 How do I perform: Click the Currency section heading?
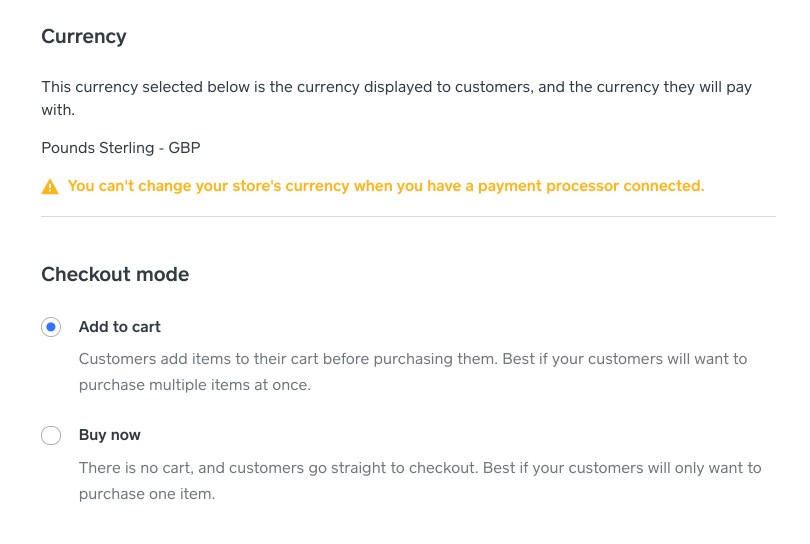pyautogui.click(x=84, y=37)
